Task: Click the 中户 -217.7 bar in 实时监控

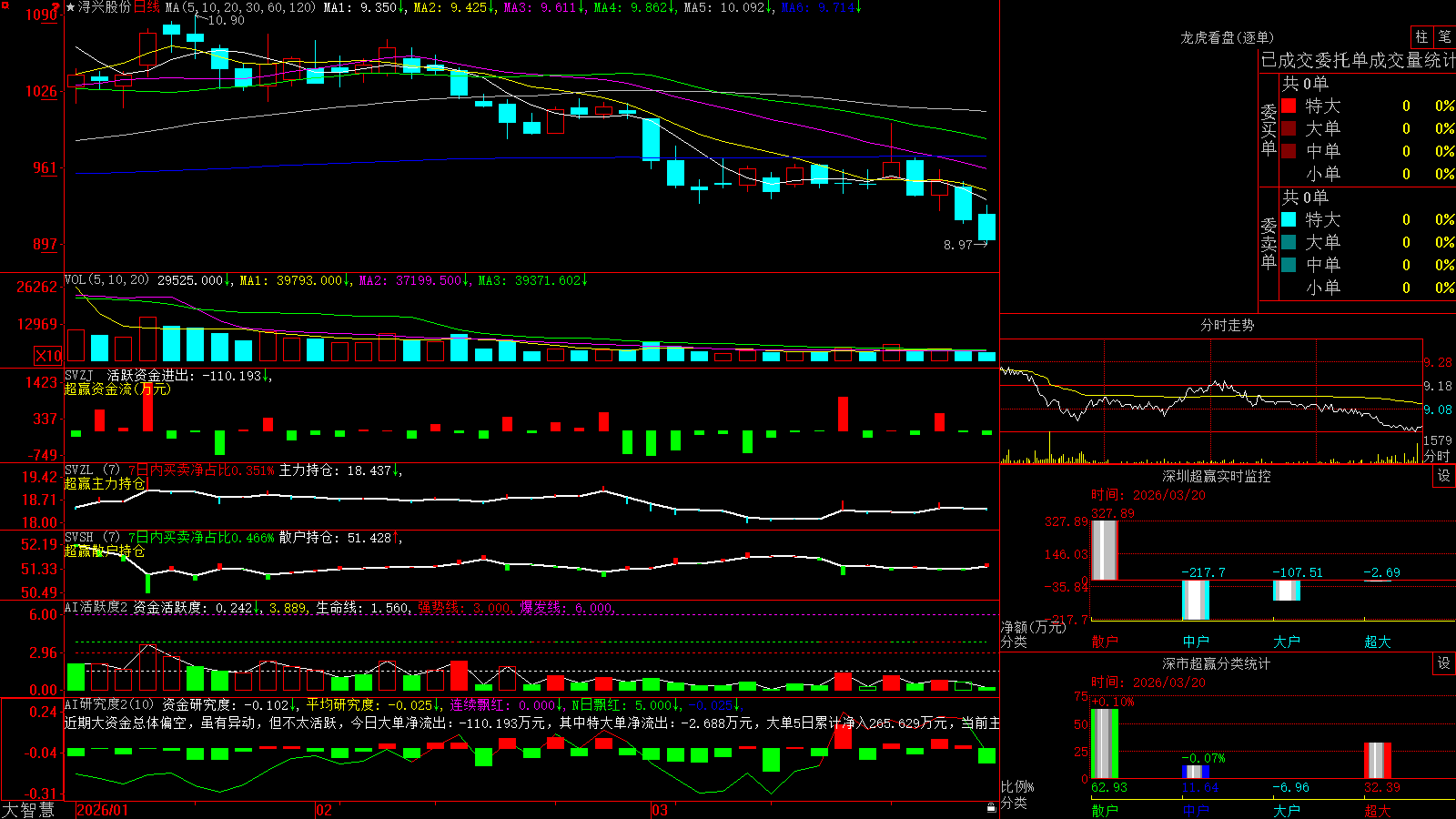Action: 1196,600
